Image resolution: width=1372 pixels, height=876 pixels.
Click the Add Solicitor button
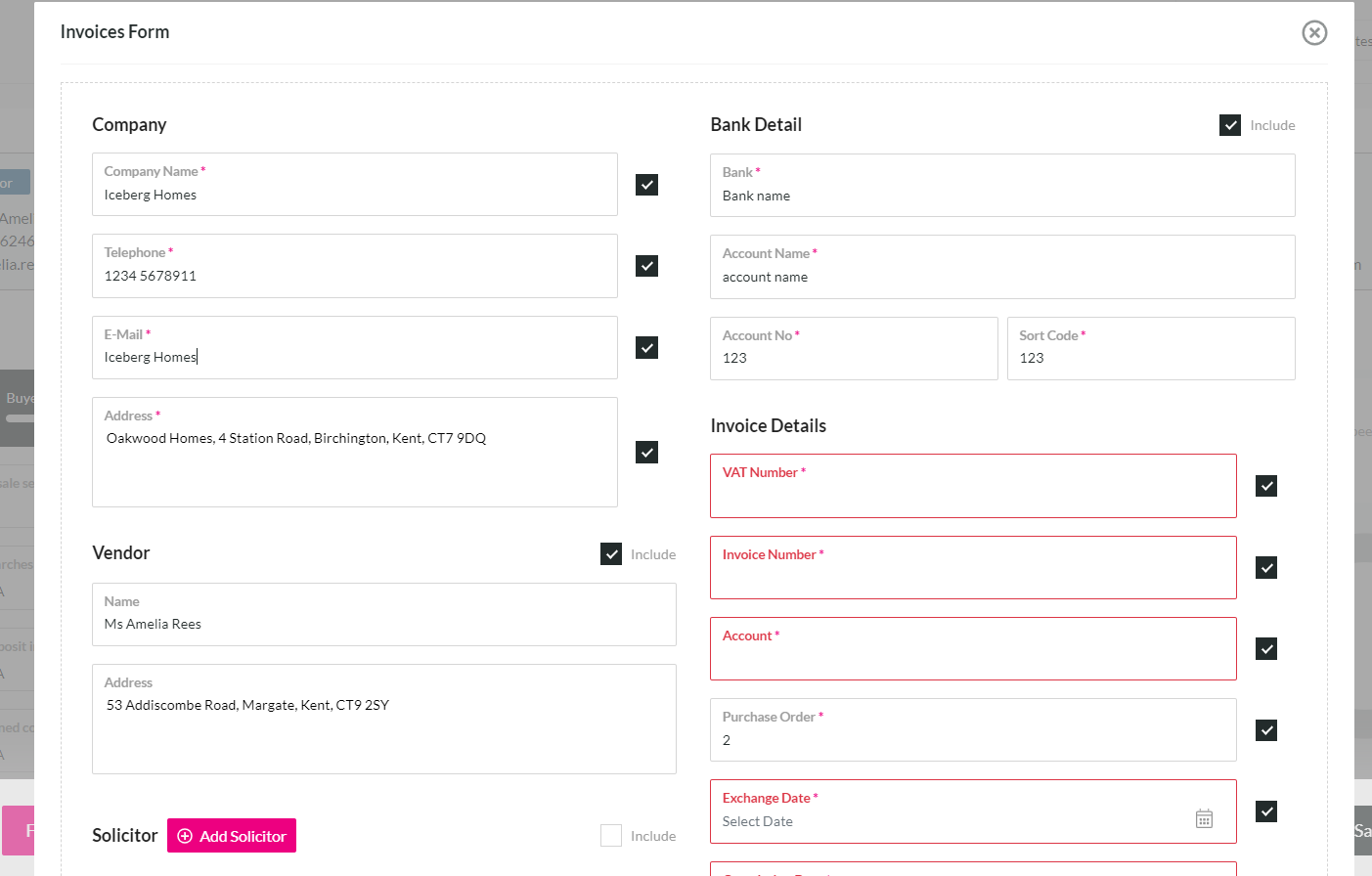[232, 836]
